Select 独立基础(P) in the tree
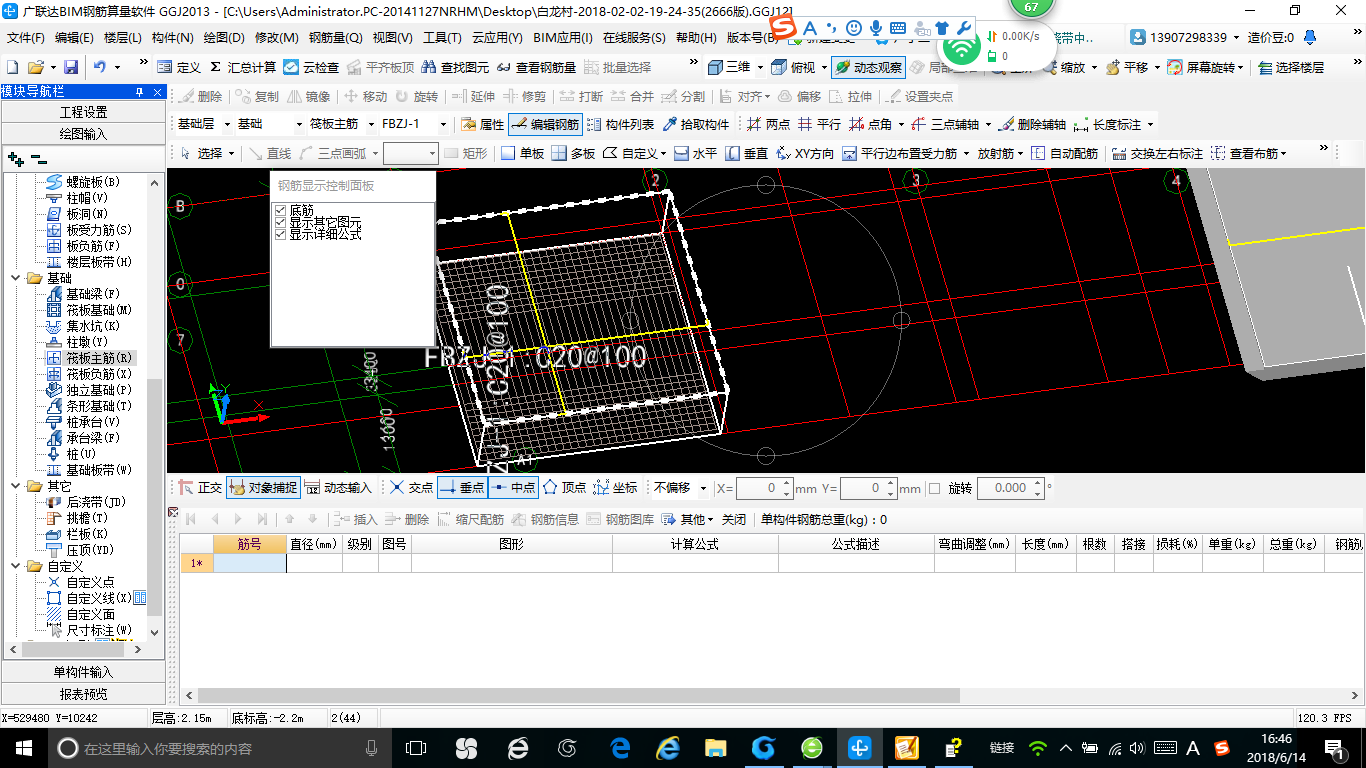This screenshot has height=768, width=1366. 99,390
